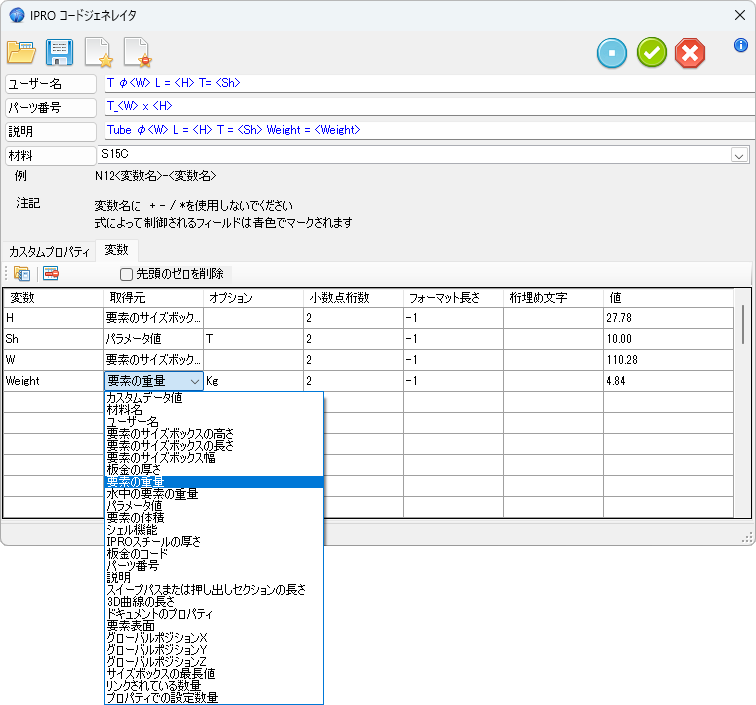Select 要素のサイズボックスの高さ option
This screenshot has width=756, height=705.
coord(214,434)
